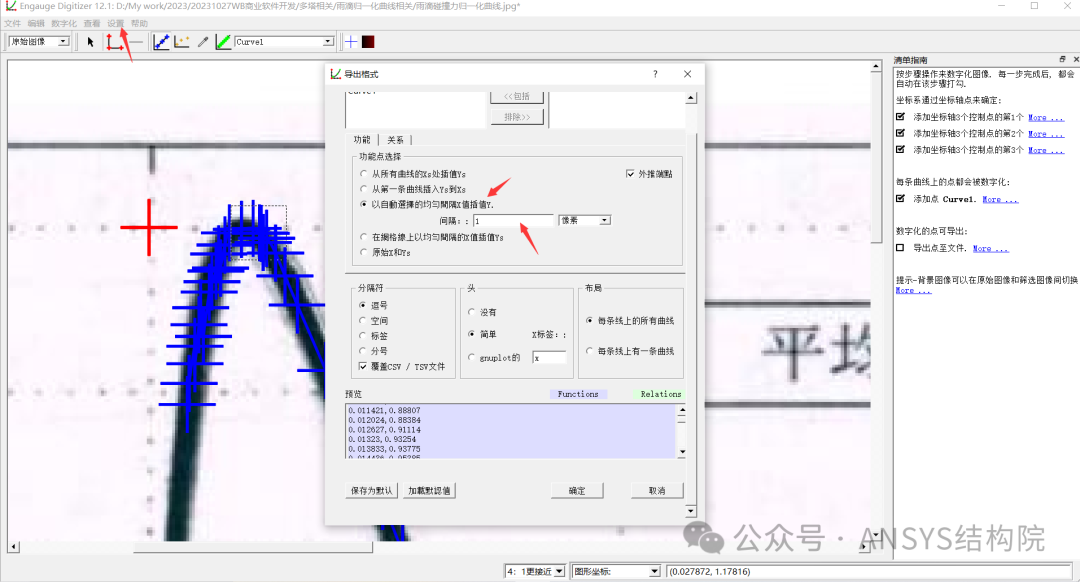The height and width of the screenshot is (582, 1080).
Task: Click the main canvas horizontal scrollbar thumb
Action: [x=253, y=548]
